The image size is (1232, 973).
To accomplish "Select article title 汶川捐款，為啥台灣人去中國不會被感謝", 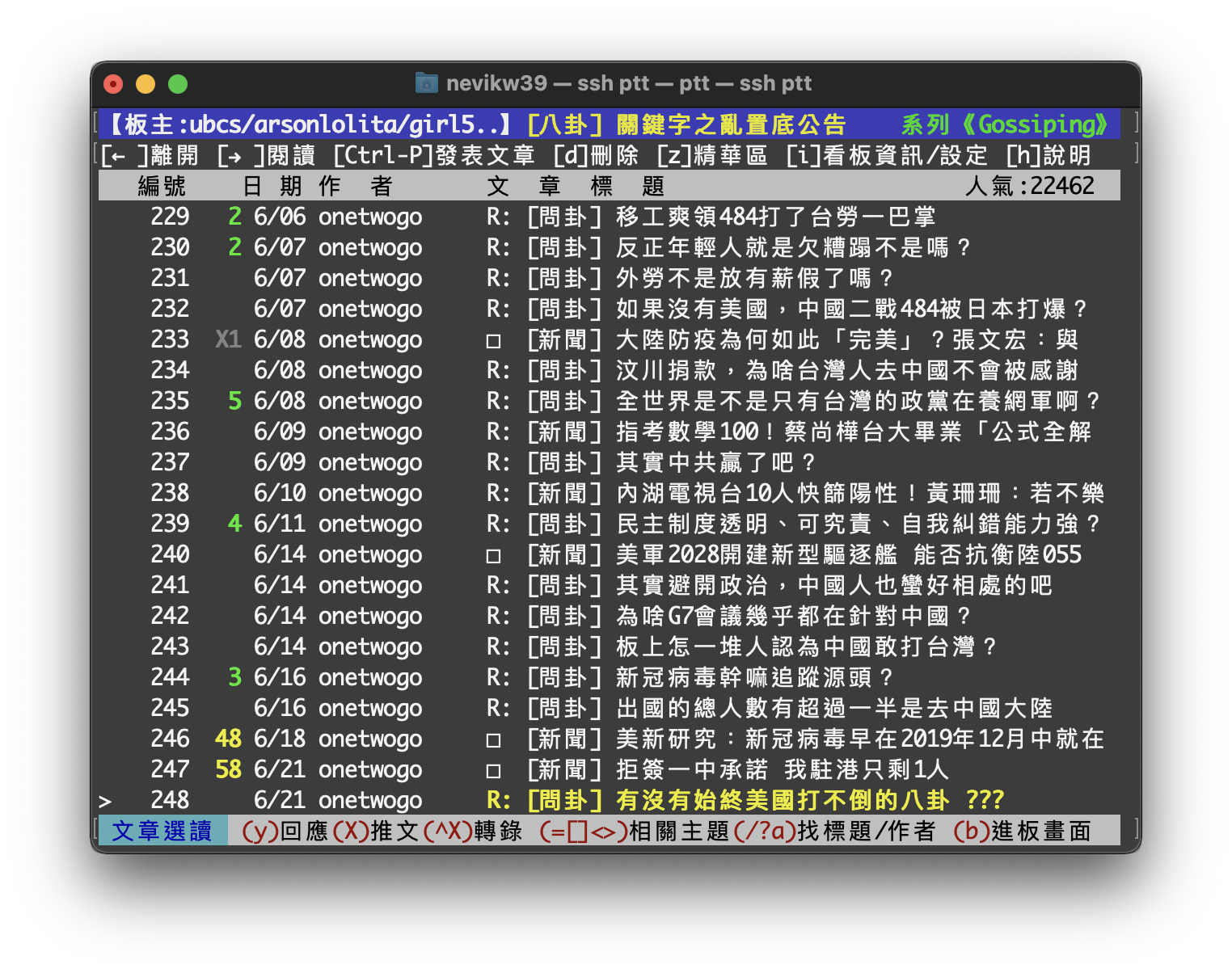I will click(x=847, y=370).
